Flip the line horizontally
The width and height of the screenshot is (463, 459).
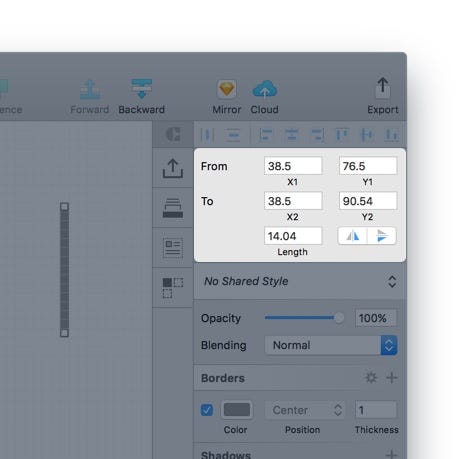coord(353,236)
